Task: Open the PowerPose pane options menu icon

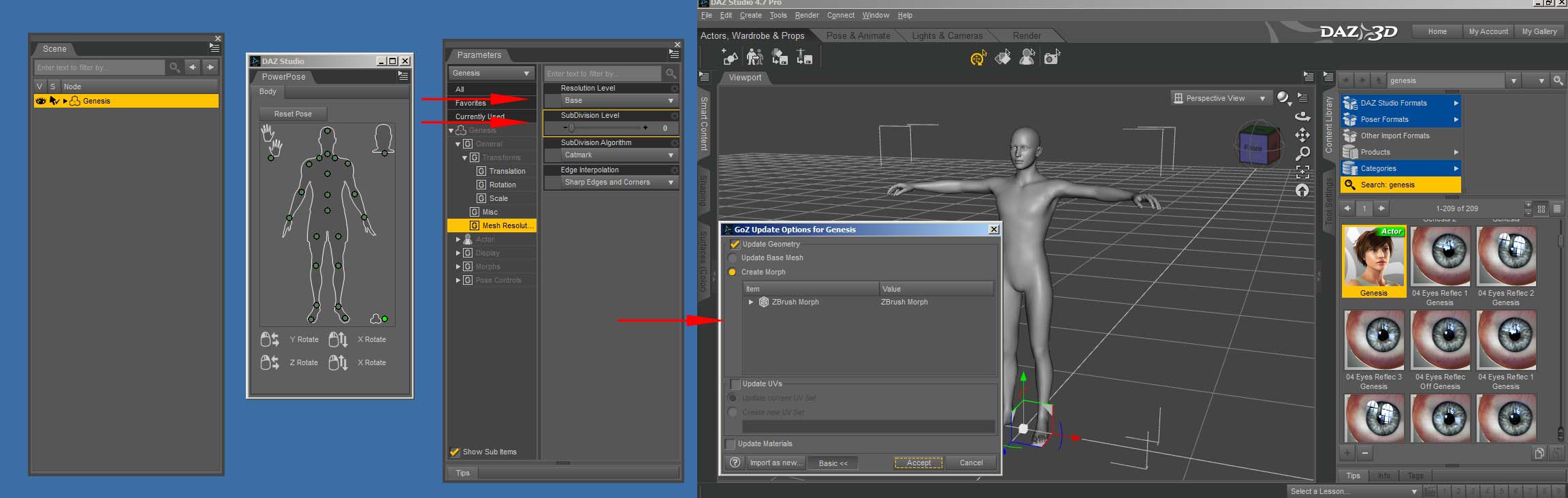Action: point(403,76)
